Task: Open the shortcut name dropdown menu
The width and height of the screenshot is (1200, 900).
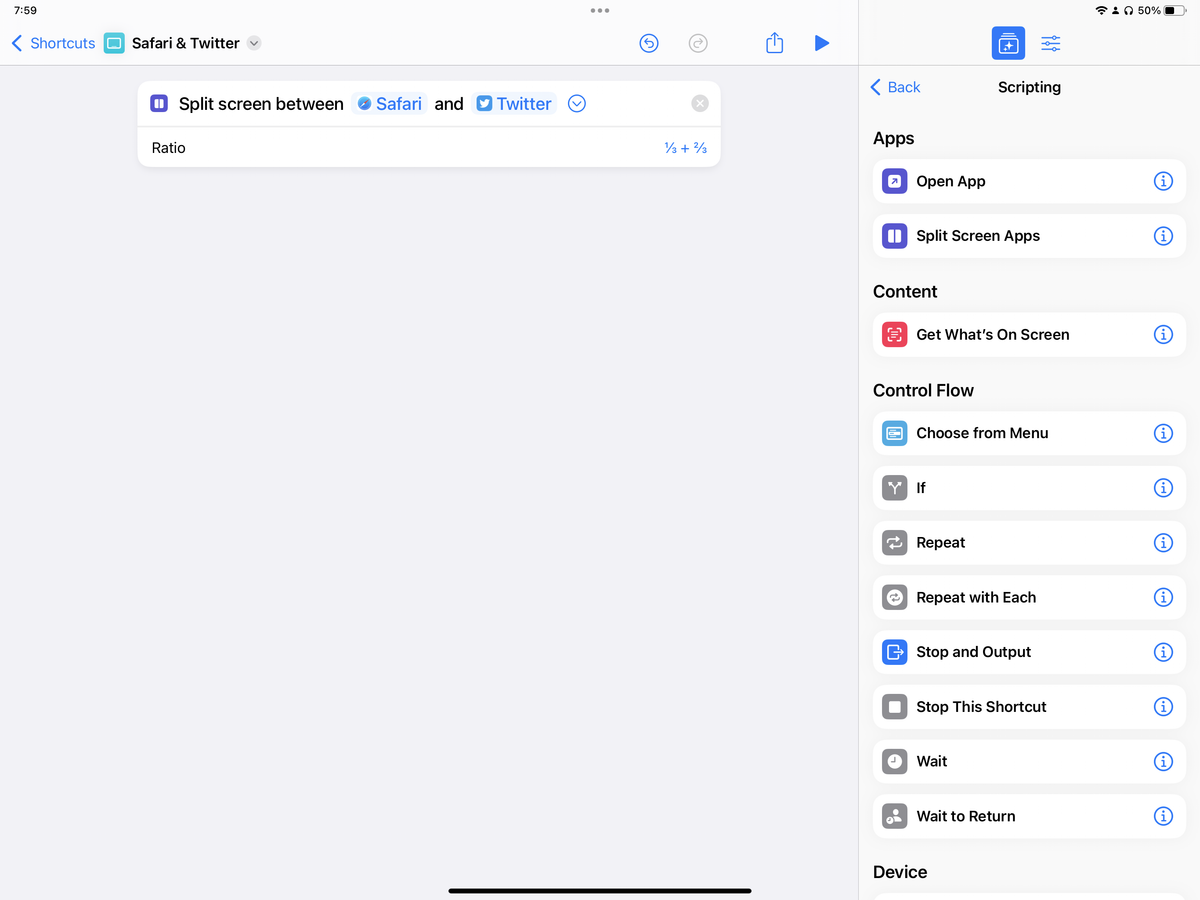Action: (x=253, y=43)
